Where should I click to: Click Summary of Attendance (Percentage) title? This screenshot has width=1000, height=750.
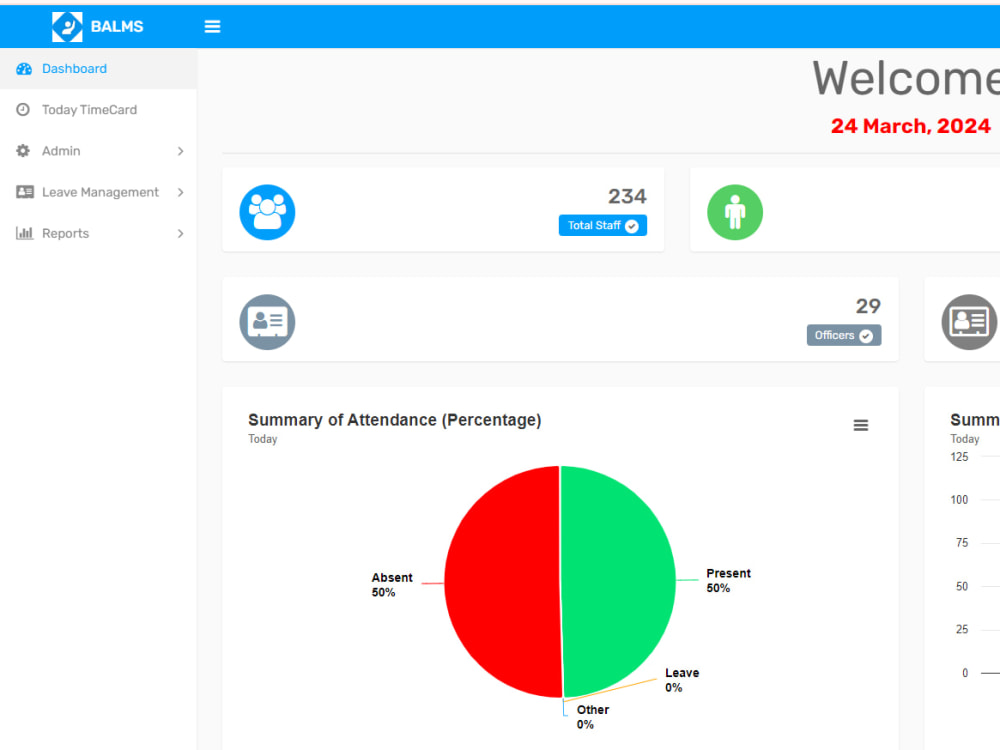tap(395, 420)
